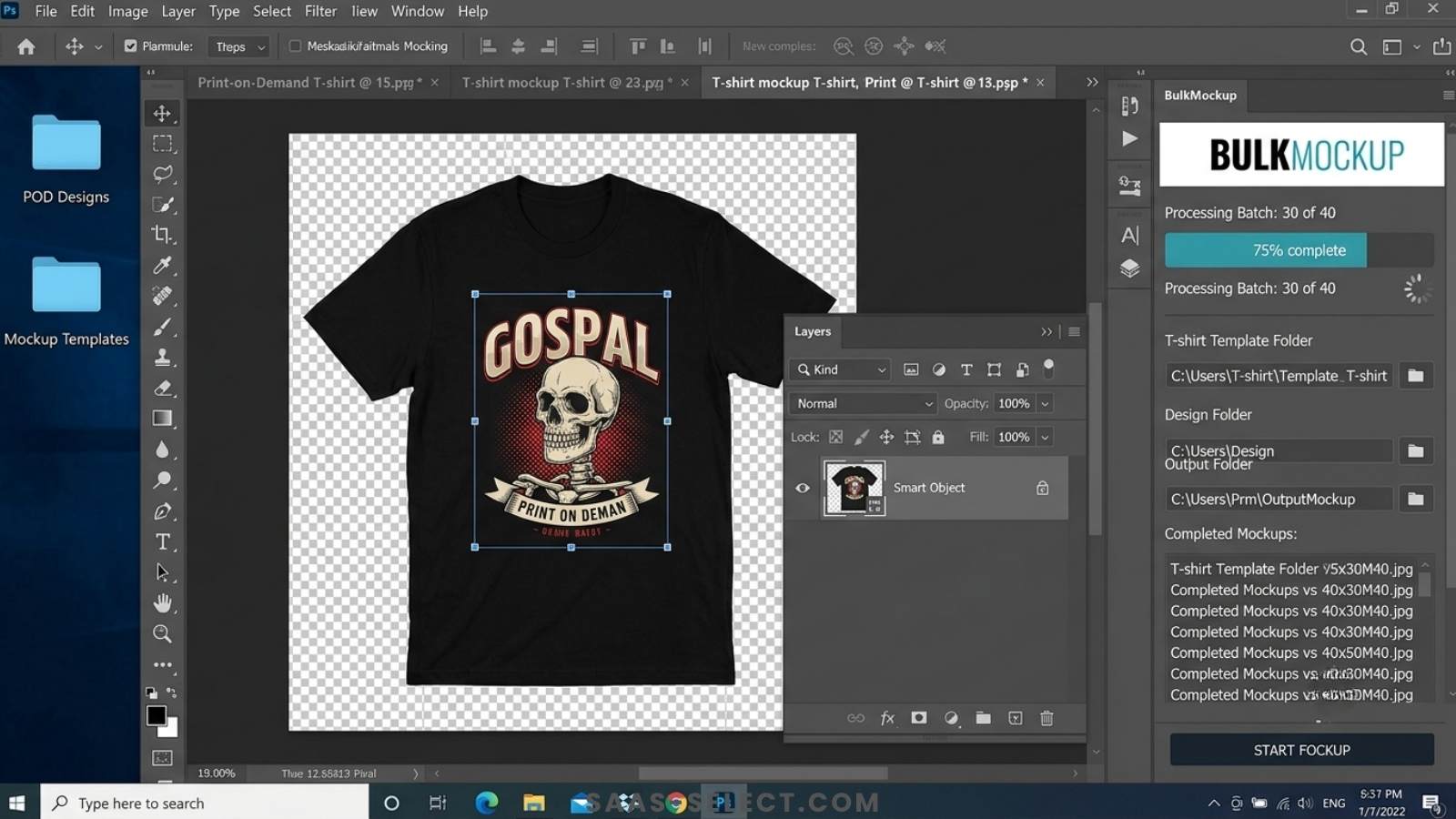
Task: Hide the Smart Object layer
Action: [x=803, y=488]
